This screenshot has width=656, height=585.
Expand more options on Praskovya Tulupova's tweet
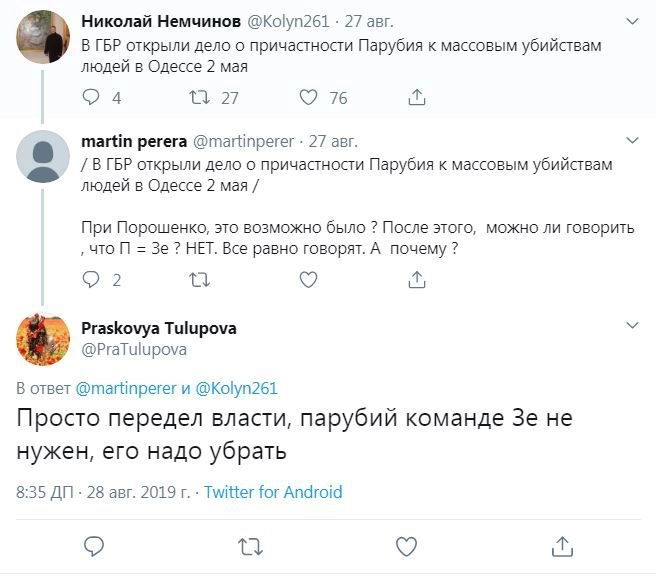(632, 326)
